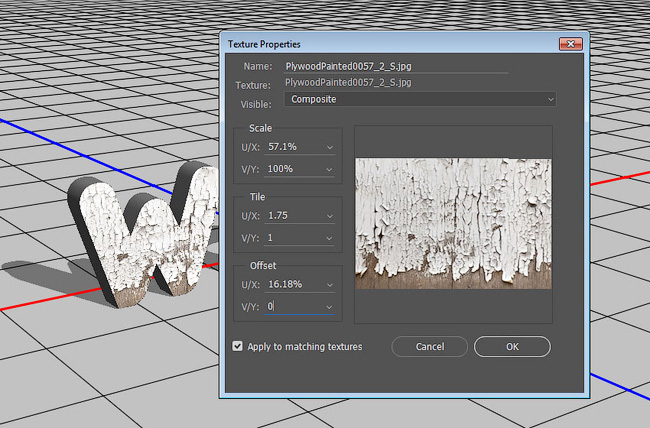Expand the Scale U/X slider arrow
Screen dimensions: 650x428
330,147
